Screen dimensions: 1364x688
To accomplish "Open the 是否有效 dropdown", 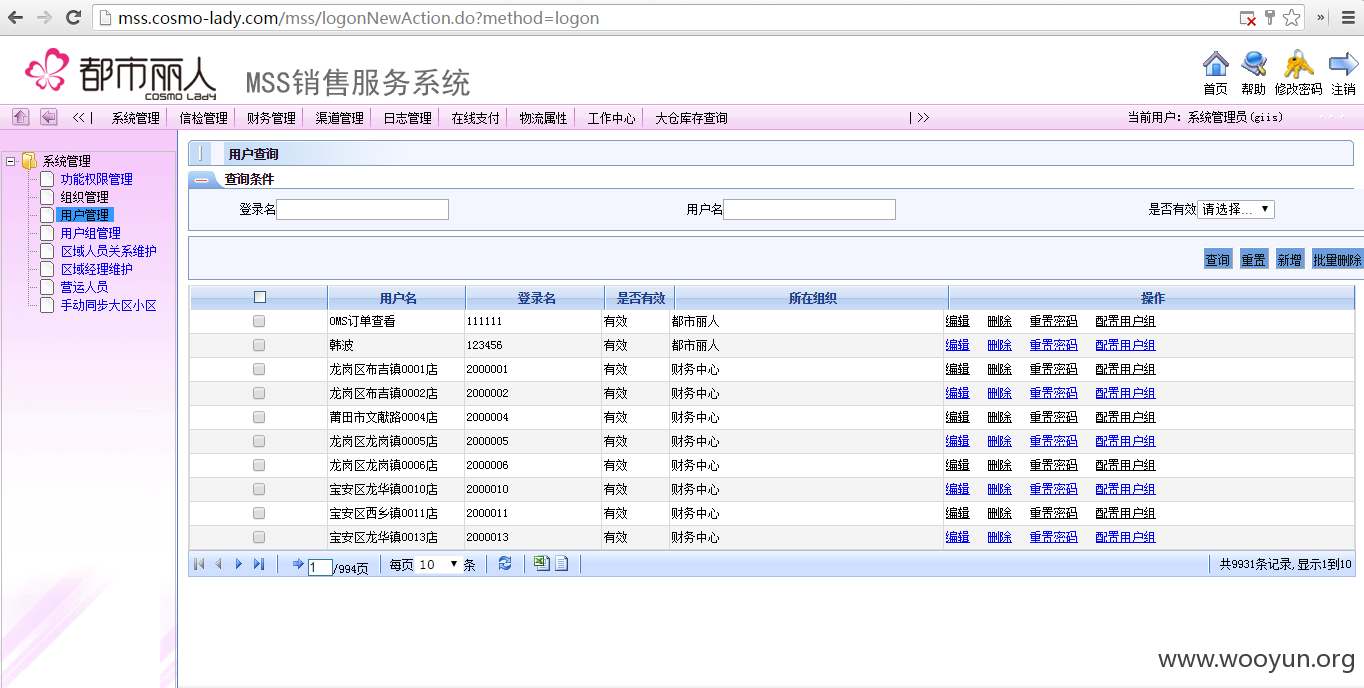I will point(1236,209).
